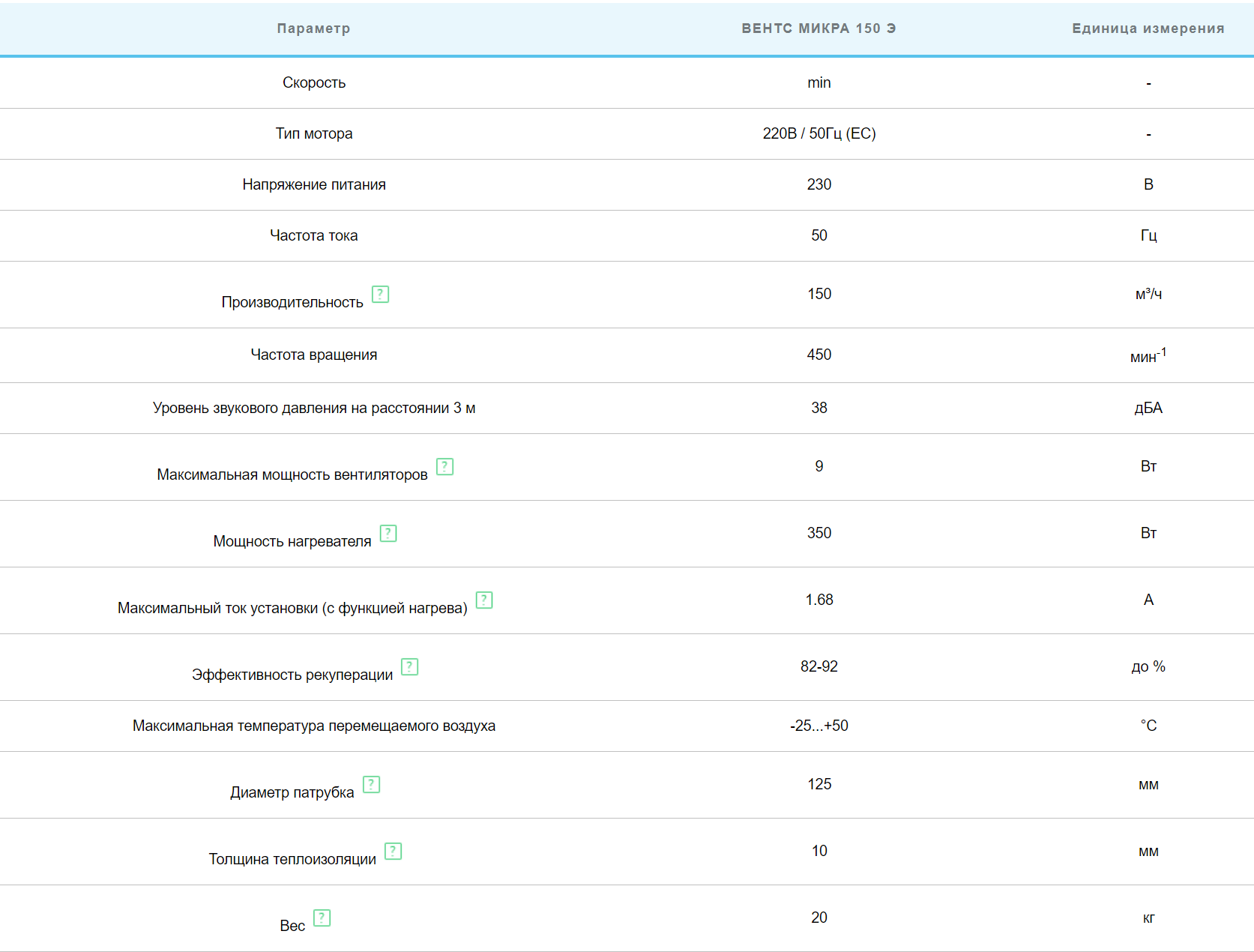
Task: Click the Толщина теплоизоляции label
Action: pos(292,859)
